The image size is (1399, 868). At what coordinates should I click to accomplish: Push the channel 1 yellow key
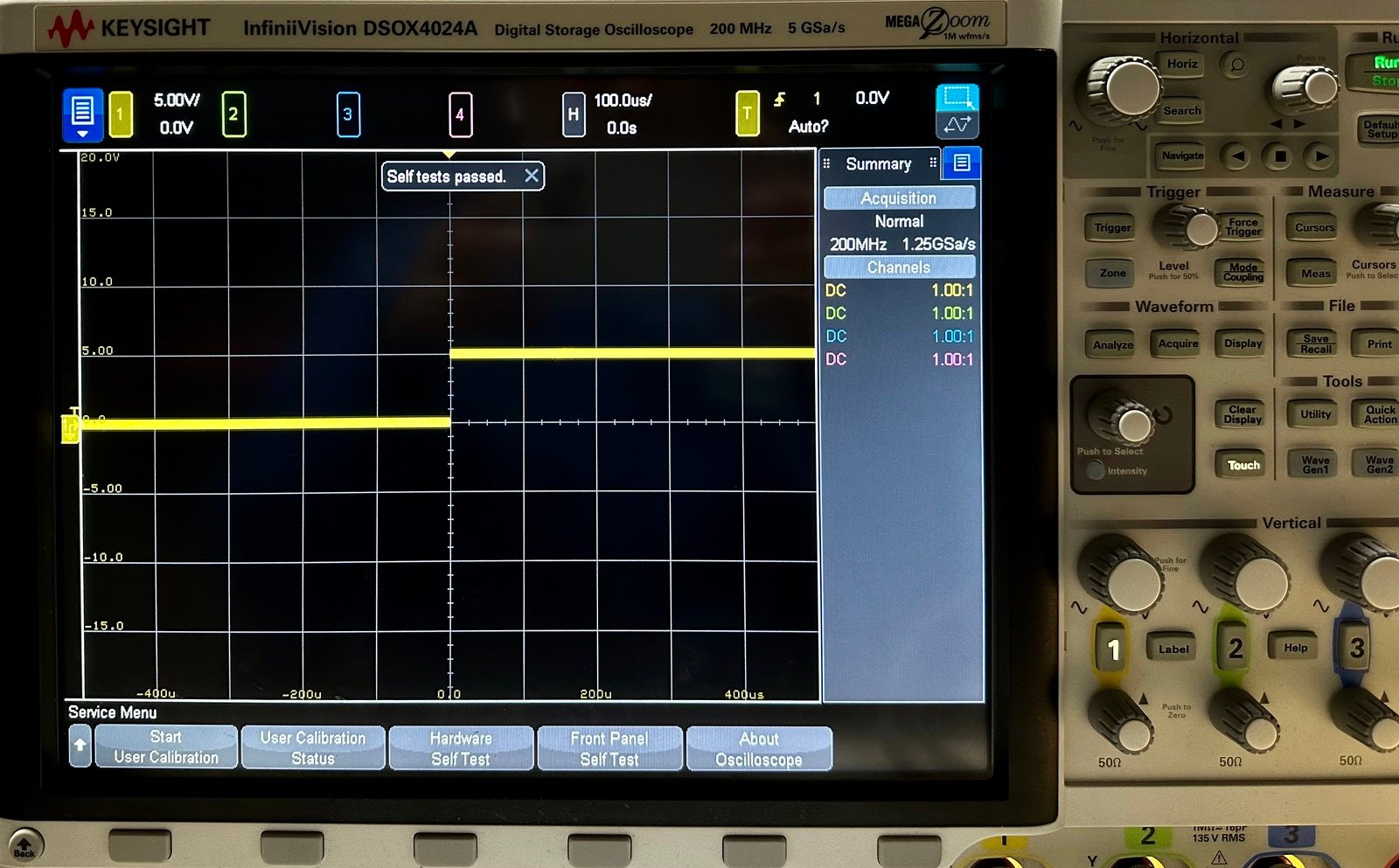(x=1113, y=649)
